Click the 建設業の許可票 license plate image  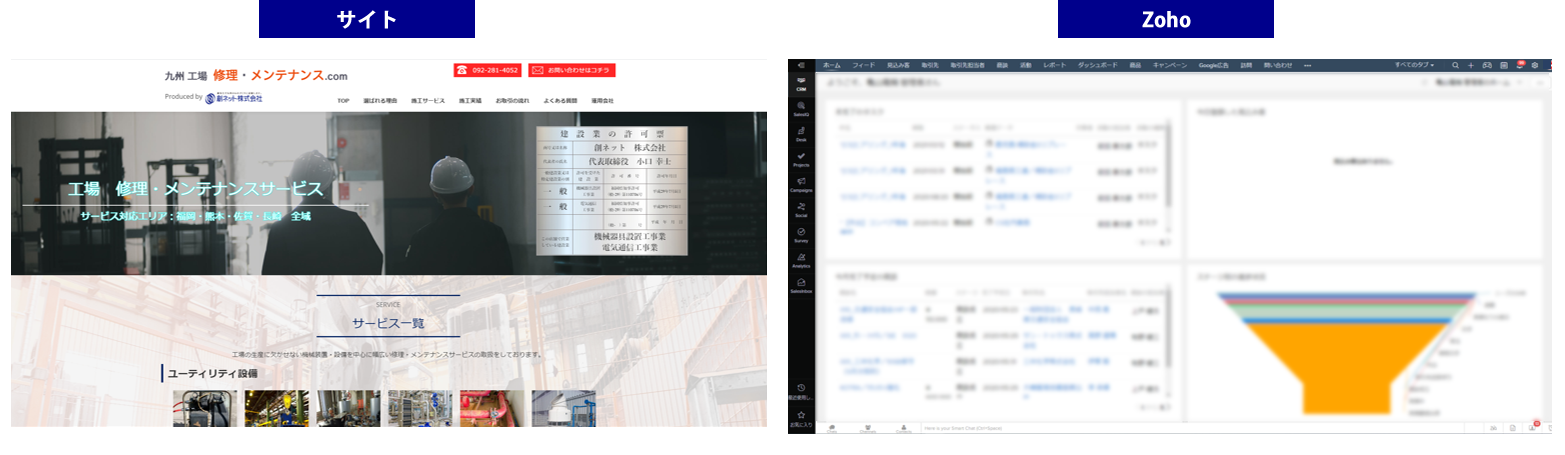[x=612, y=190]
